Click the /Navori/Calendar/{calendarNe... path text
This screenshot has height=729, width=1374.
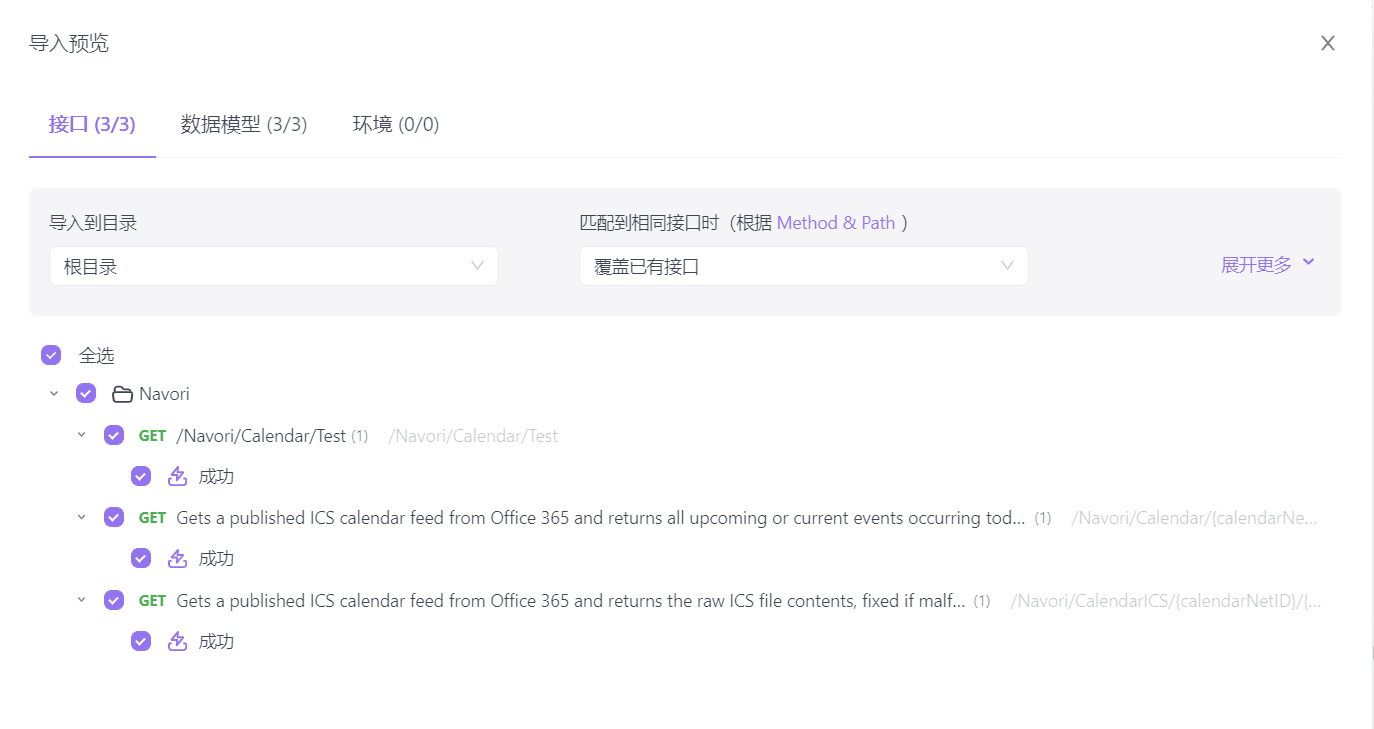(1195, 518)
